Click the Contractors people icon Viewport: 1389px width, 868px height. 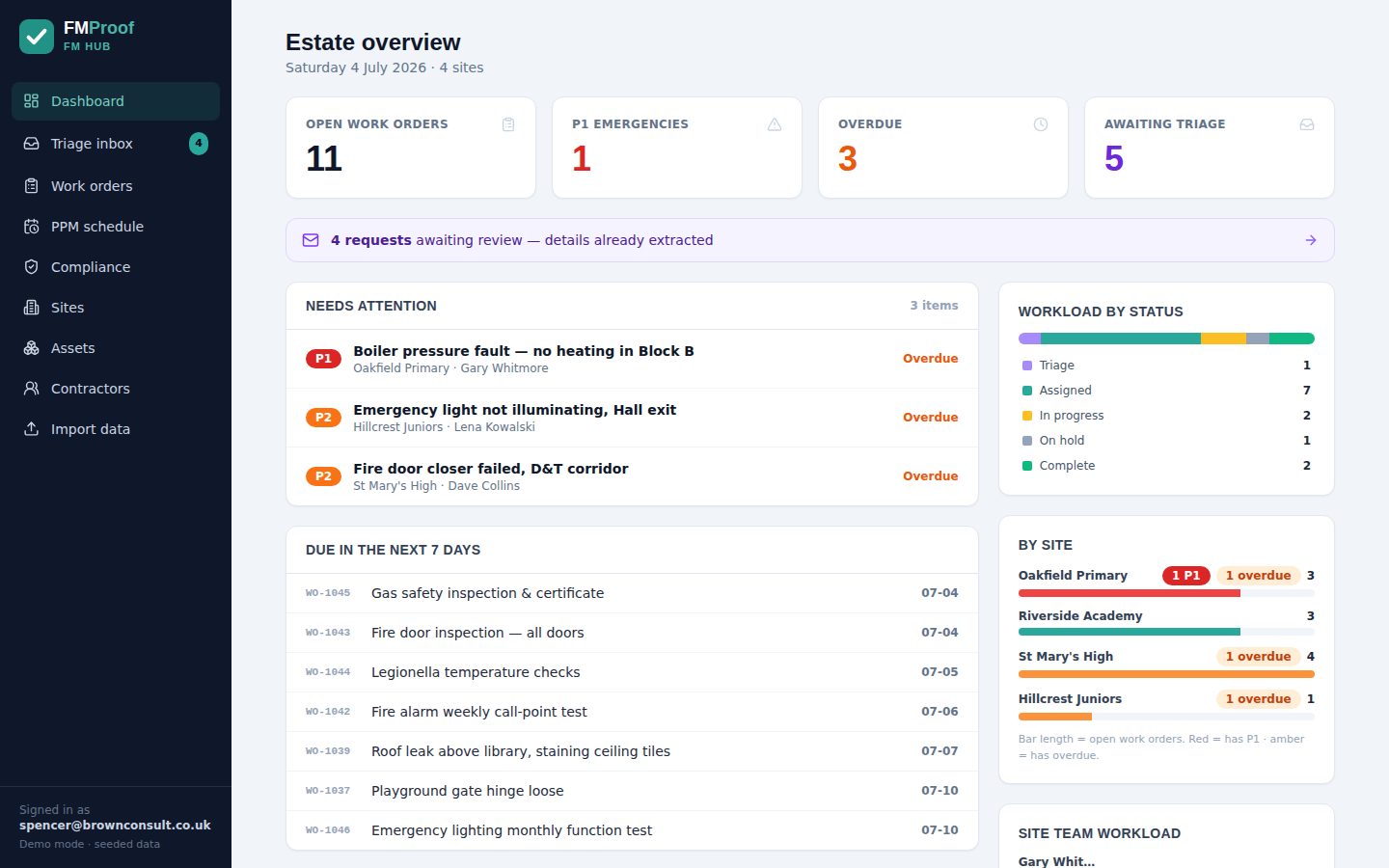pos(32,389)
